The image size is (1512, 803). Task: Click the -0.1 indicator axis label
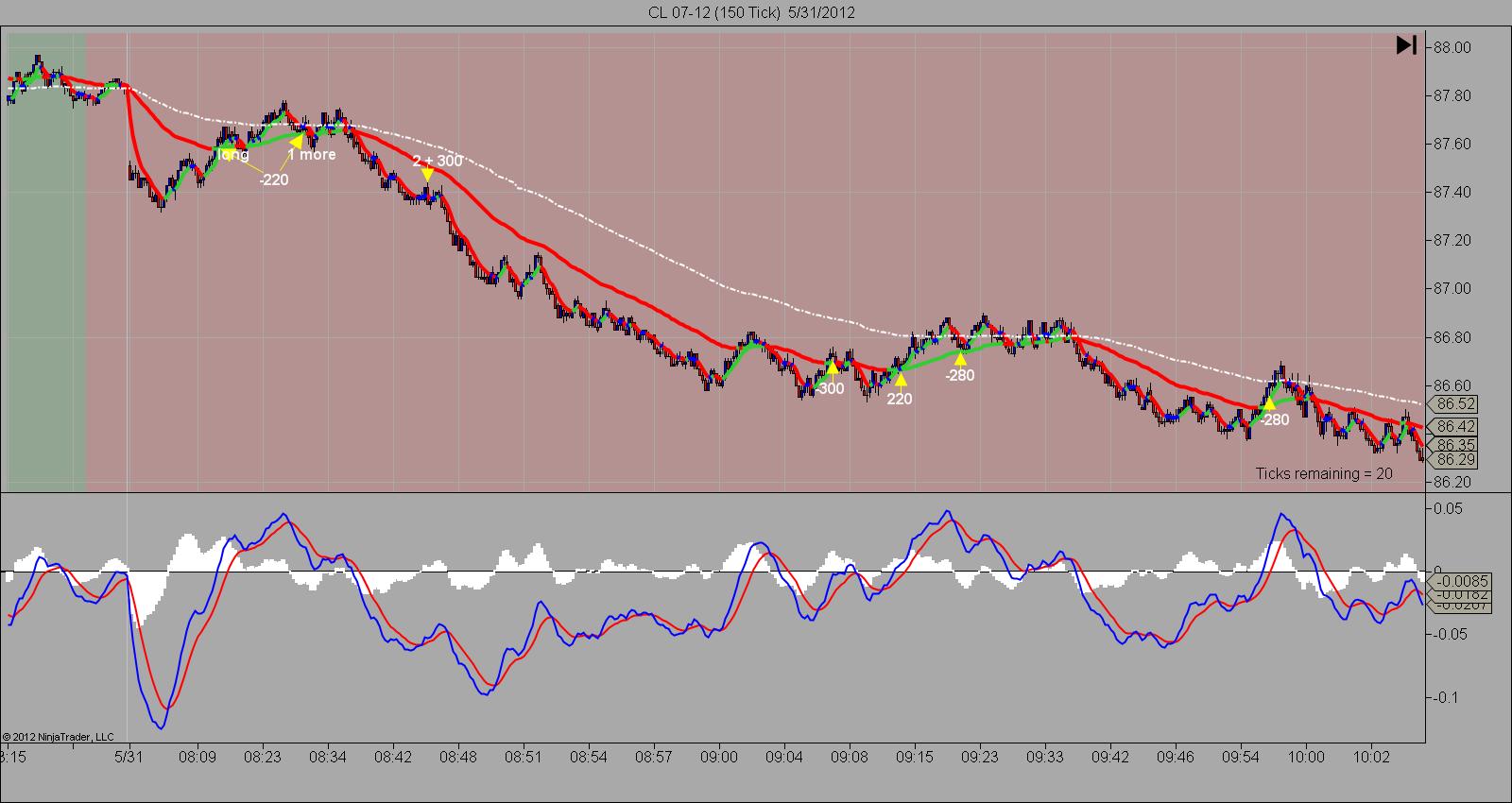[1446, 697]
